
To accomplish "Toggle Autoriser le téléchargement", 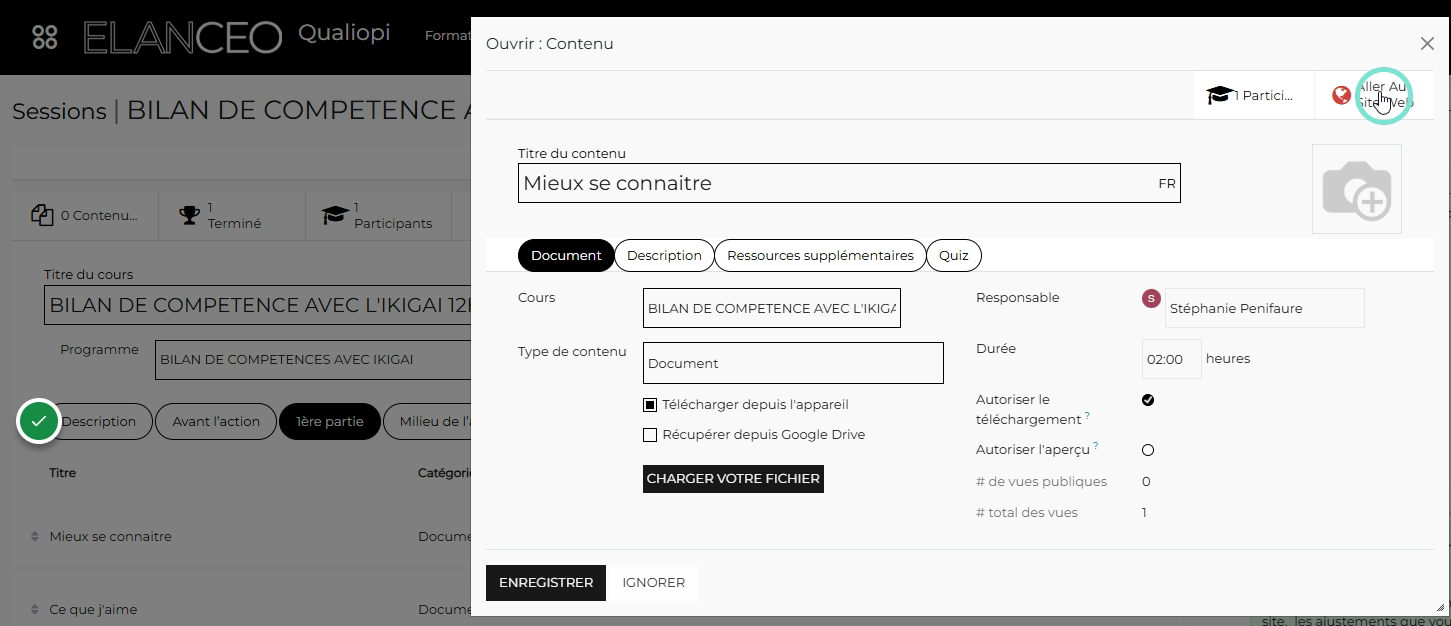I will tap(1148, 400).
